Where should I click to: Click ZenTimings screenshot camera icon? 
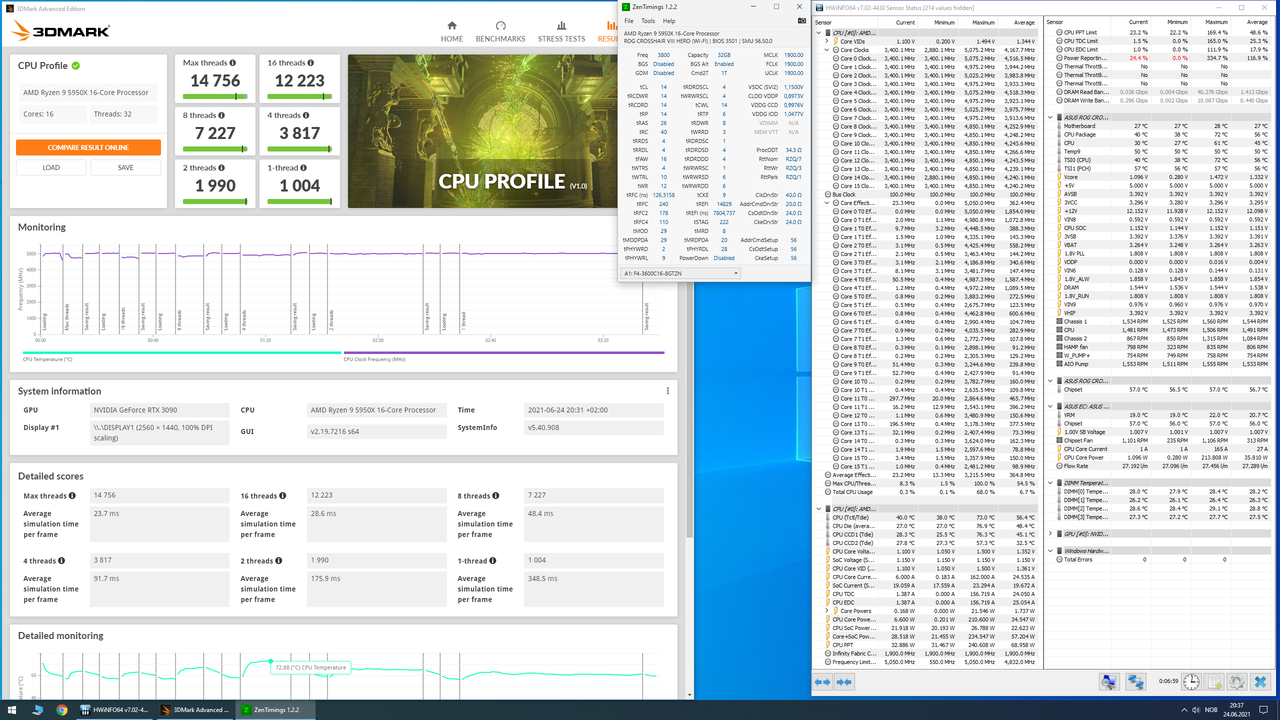pyautogui.click(x=801, y=20)
